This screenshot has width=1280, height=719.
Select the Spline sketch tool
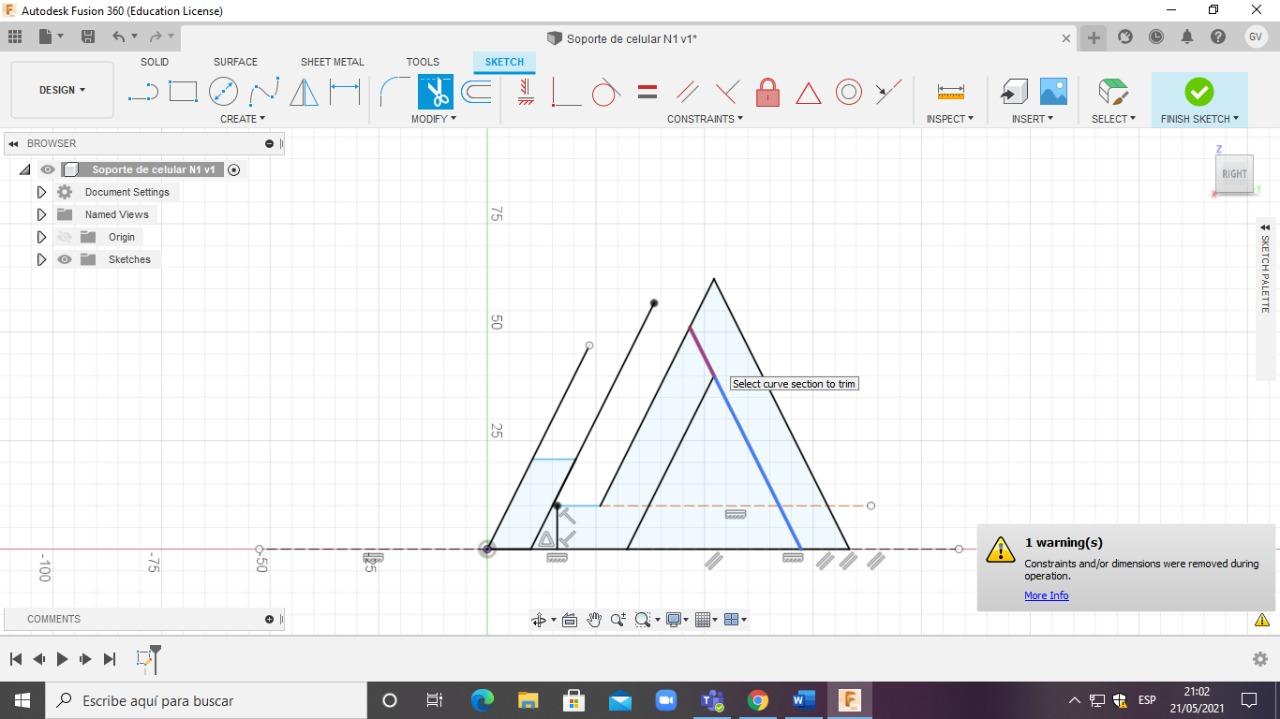tap(264, 92)
